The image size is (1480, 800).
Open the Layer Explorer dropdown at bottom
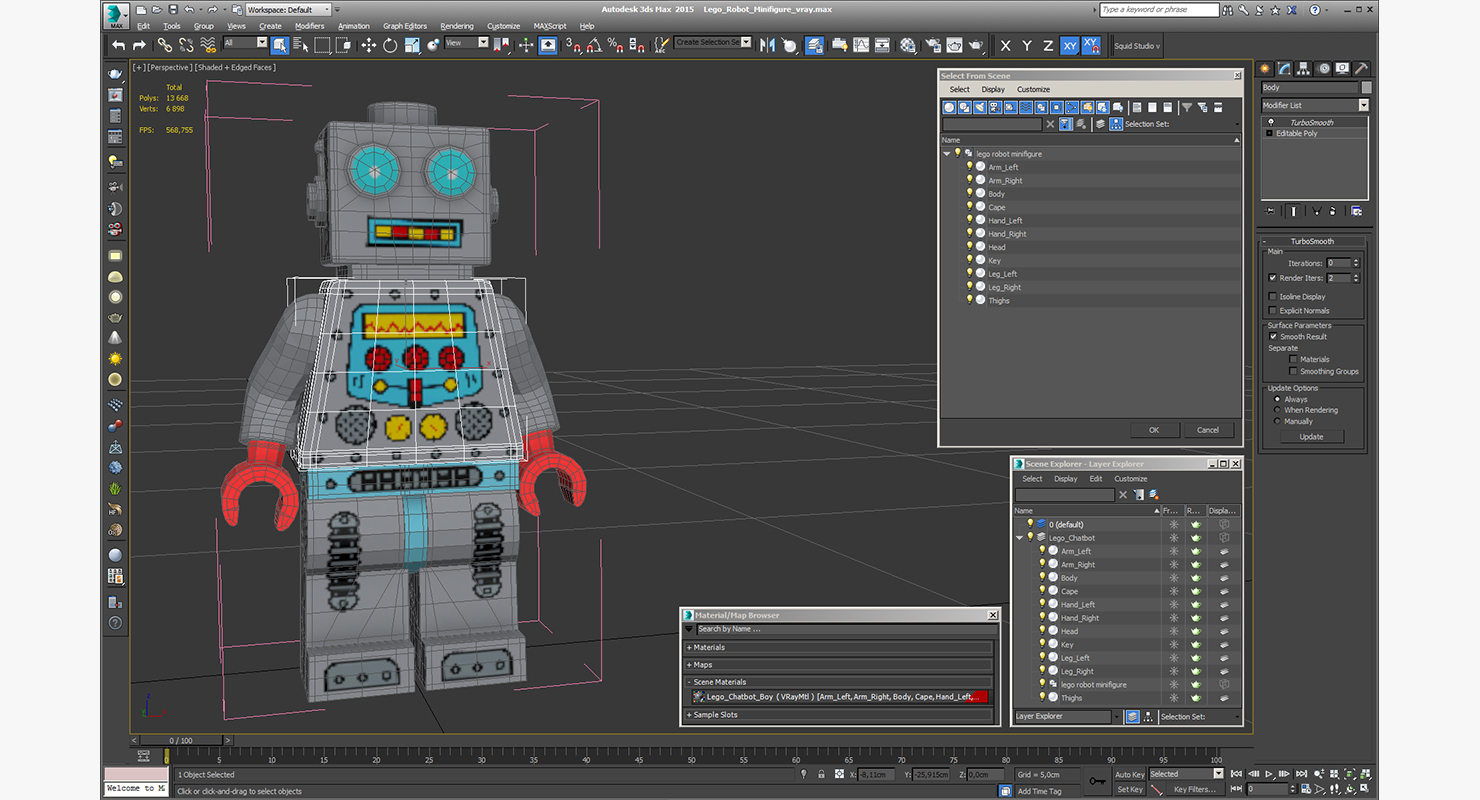(1117, 716)
